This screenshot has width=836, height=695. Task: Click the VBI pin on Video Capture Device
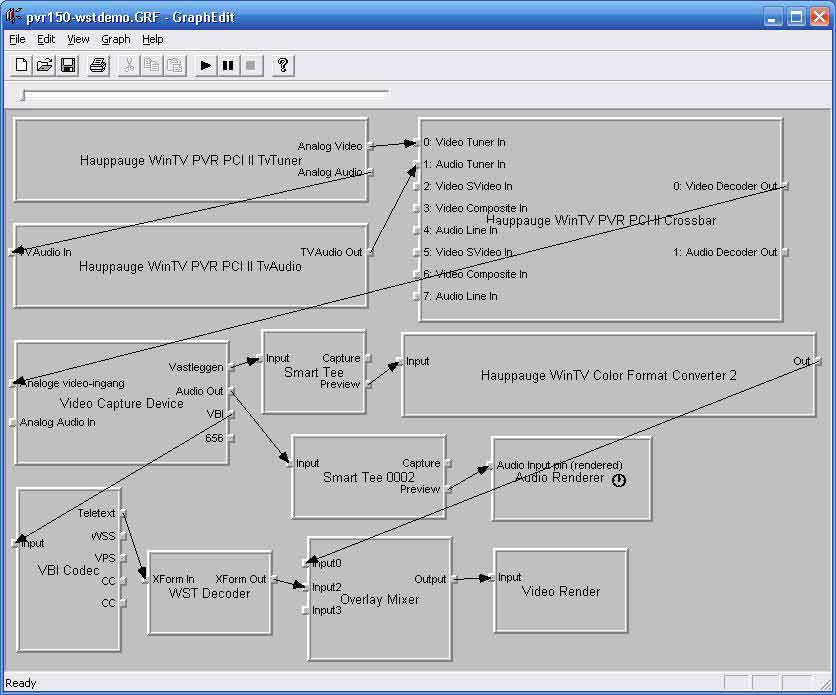(232, 414)
